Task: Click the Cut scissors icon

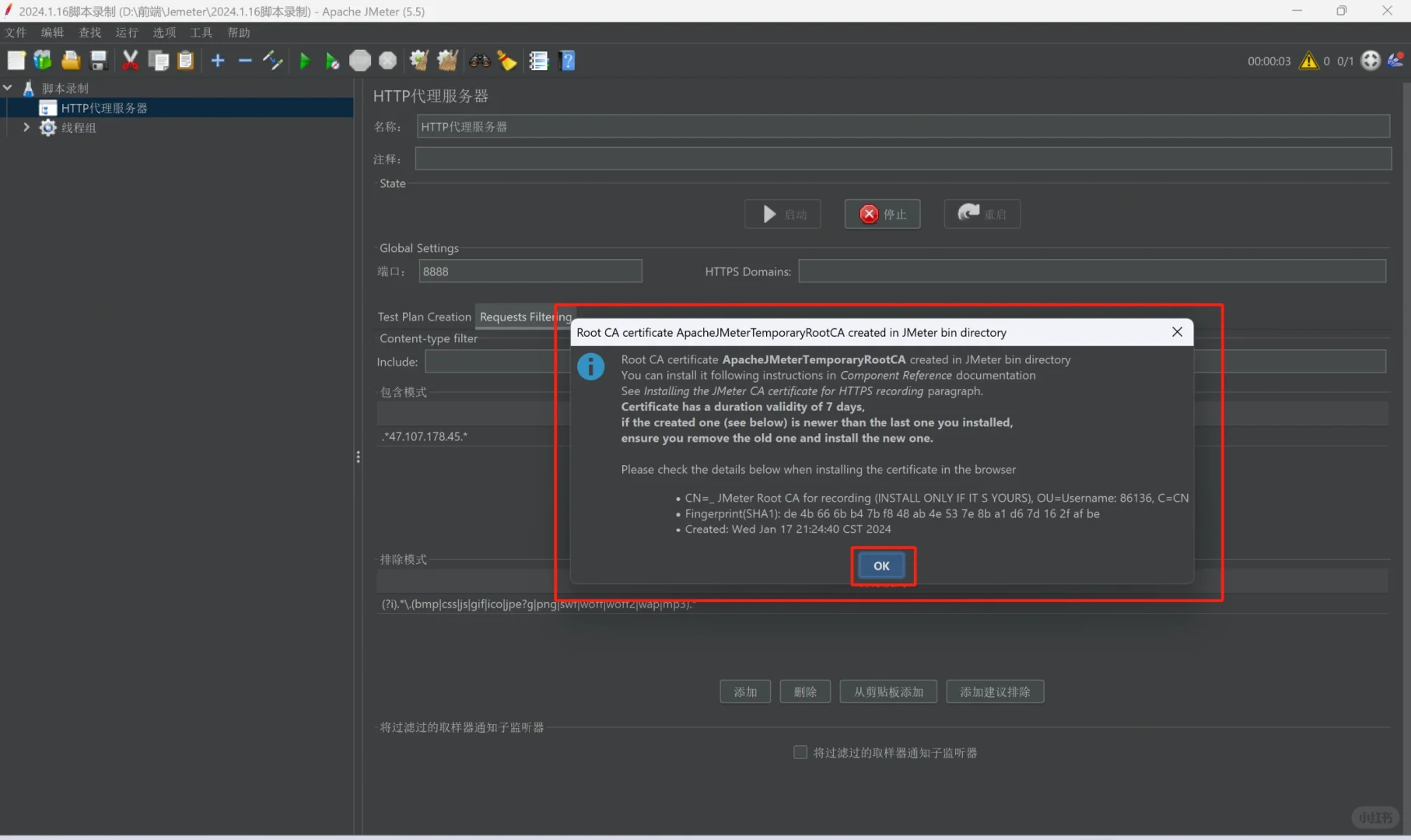Action: (130, 61)
